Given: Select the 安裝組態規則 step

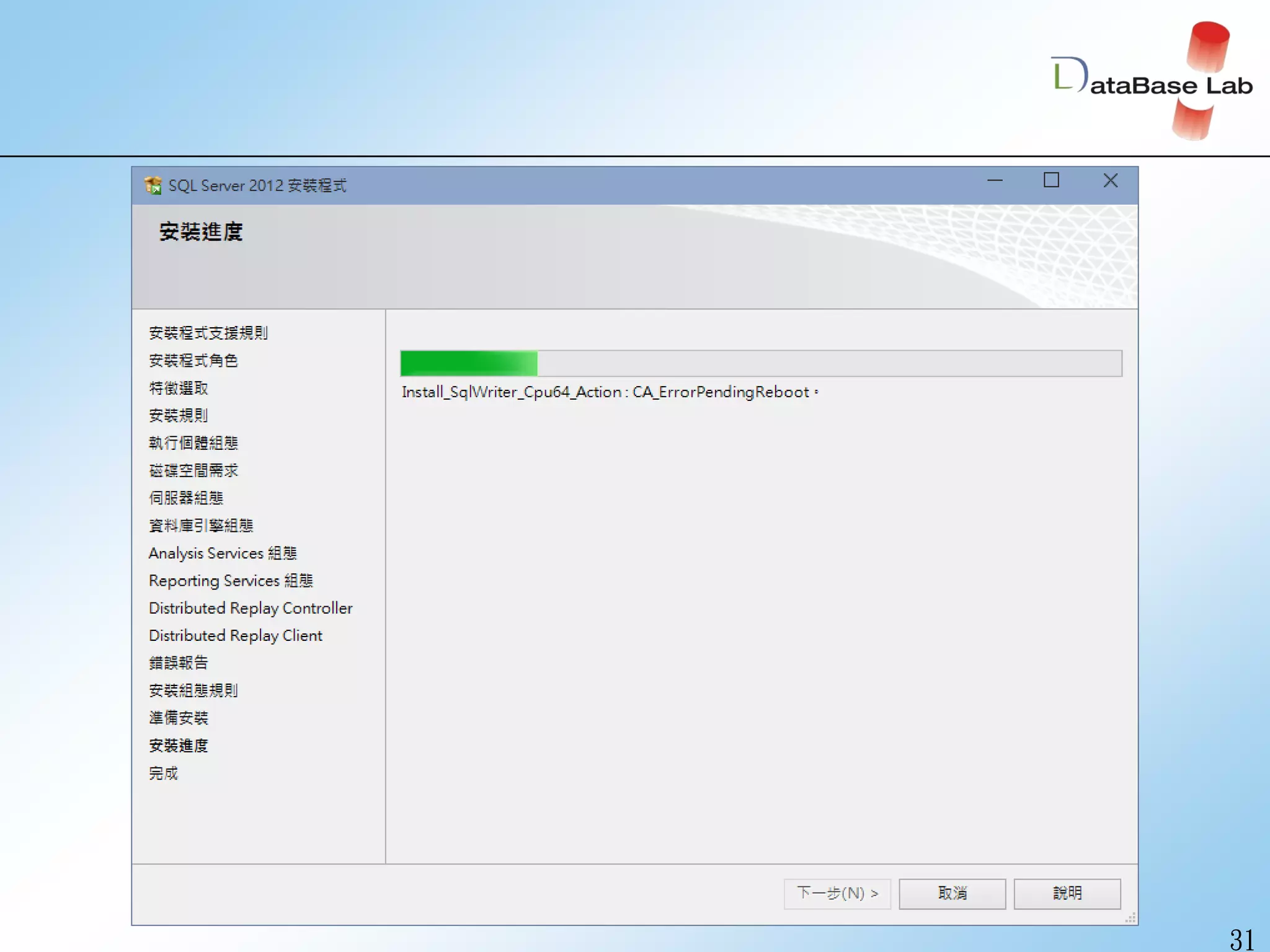Looking at the screenshot, I should (x=193, y=690).
